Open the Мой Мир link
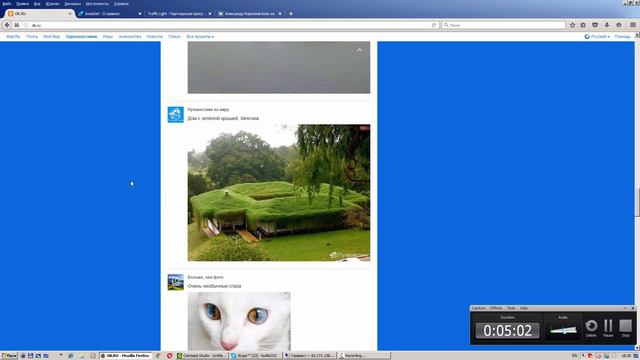Screen dimensions: 640x360 (51, 36)
